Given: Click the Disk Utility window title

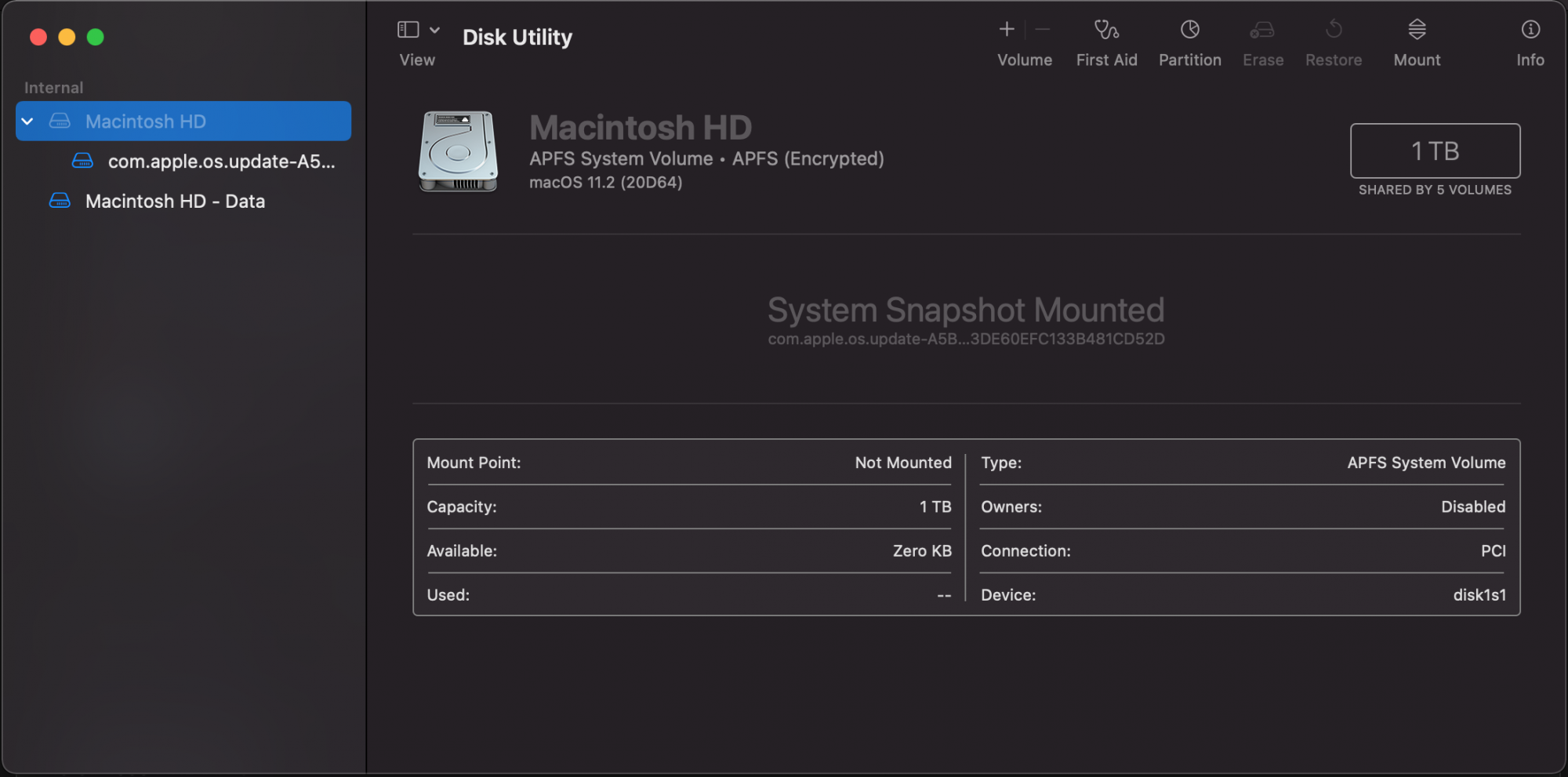Looking at the screenshot, I should click(517, 37).
